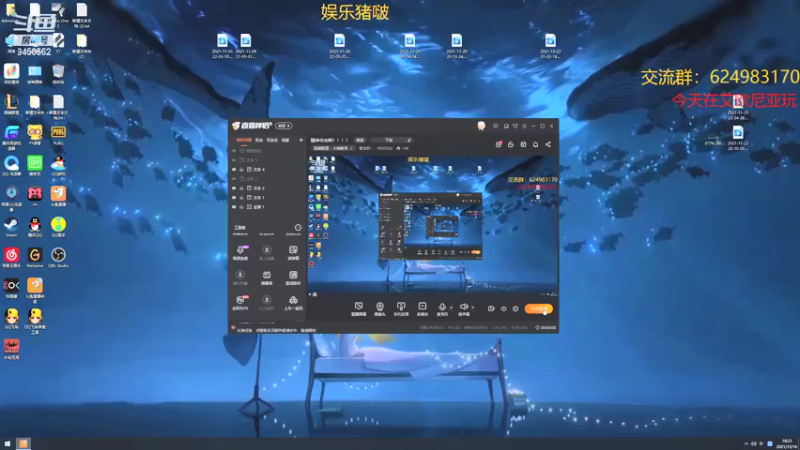Toggle visibility of source 全屏 1
The height and width of the screenshot is (450, 800).
(234, 207)
